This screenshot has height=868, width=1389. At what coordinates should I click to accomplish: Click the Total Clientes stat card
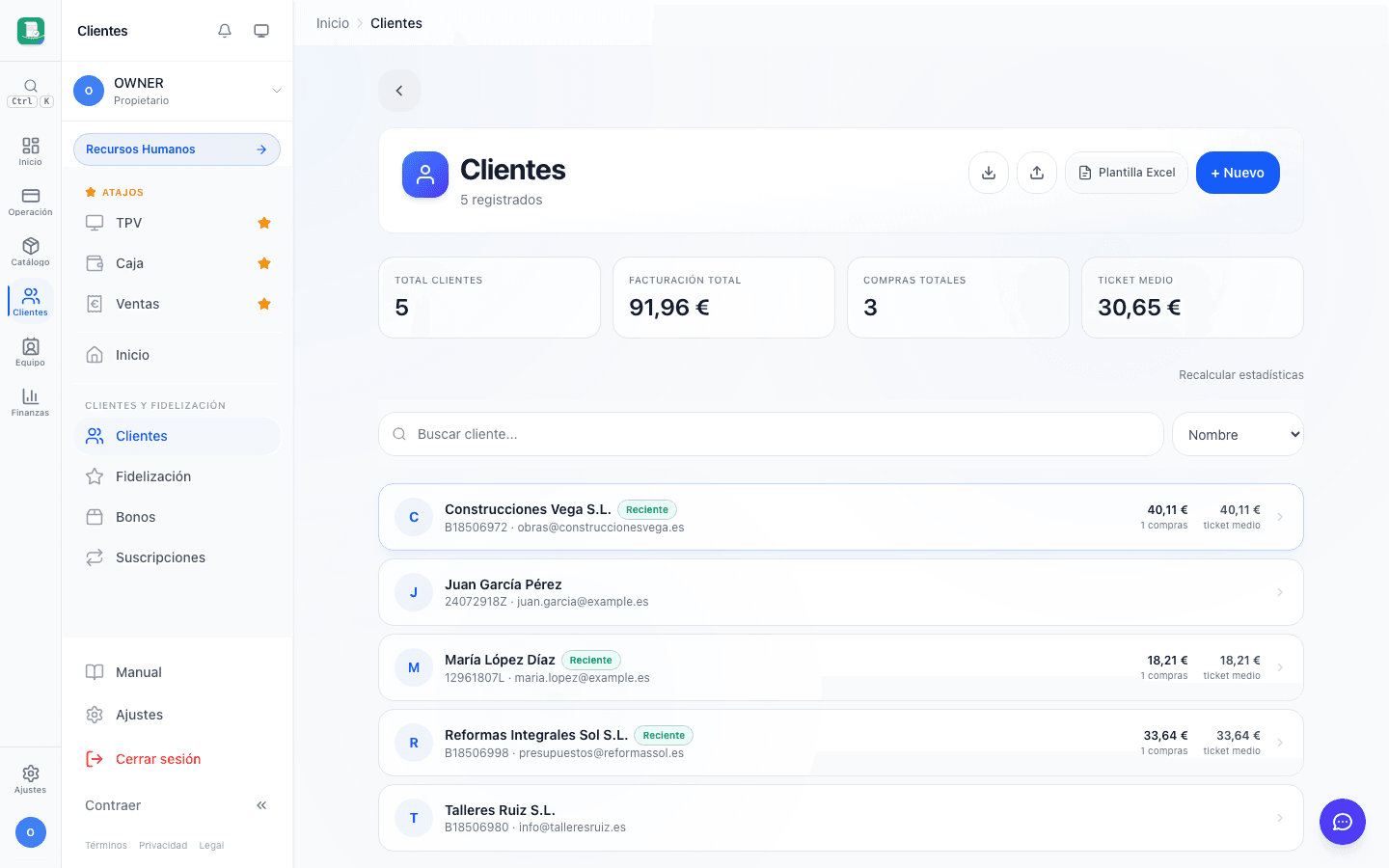tap(489, 297)
